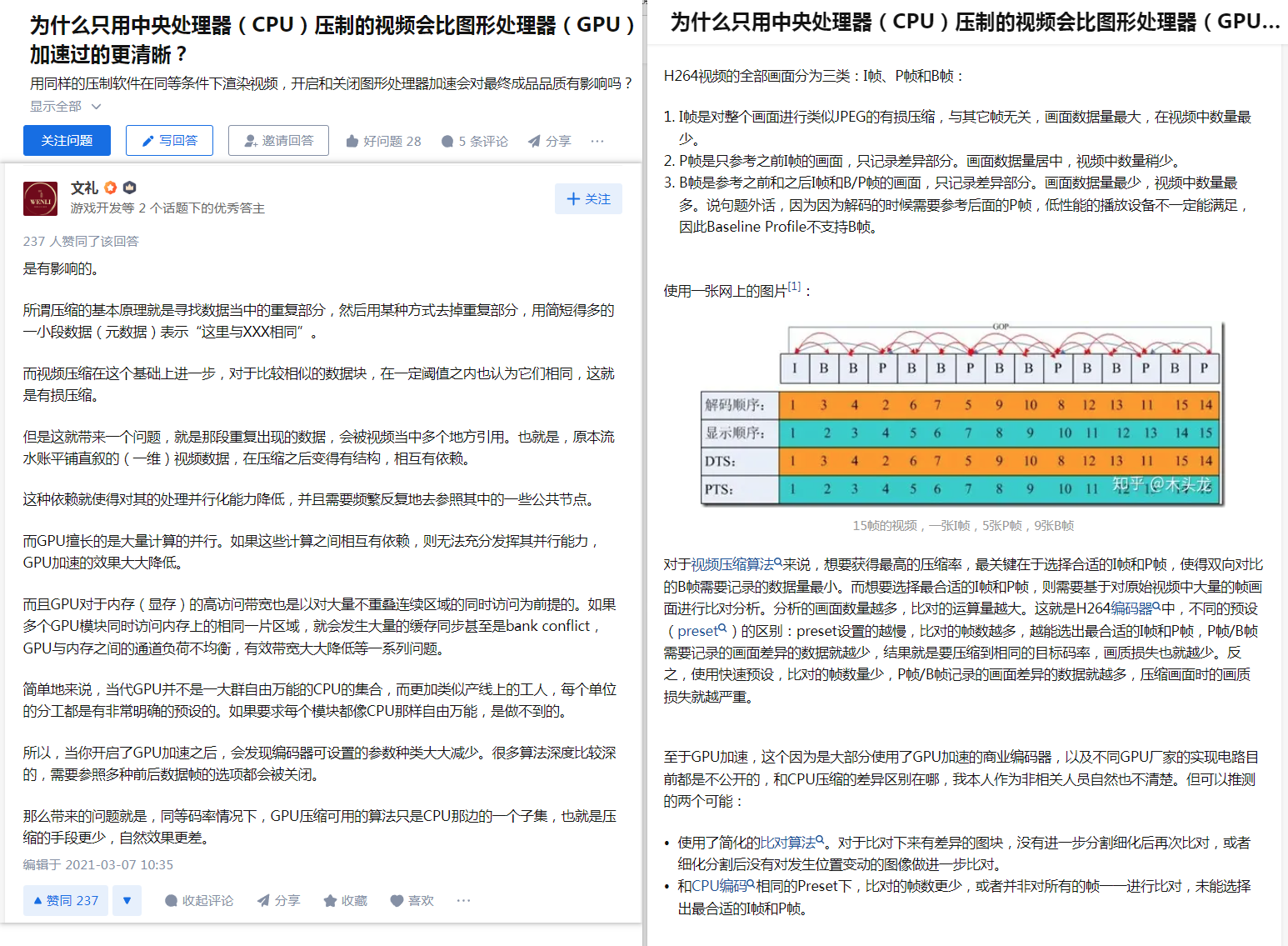Click the paragraph starting 而视频压缩在这个基础上
This screenshot has height=946, width=1288.
319,384
